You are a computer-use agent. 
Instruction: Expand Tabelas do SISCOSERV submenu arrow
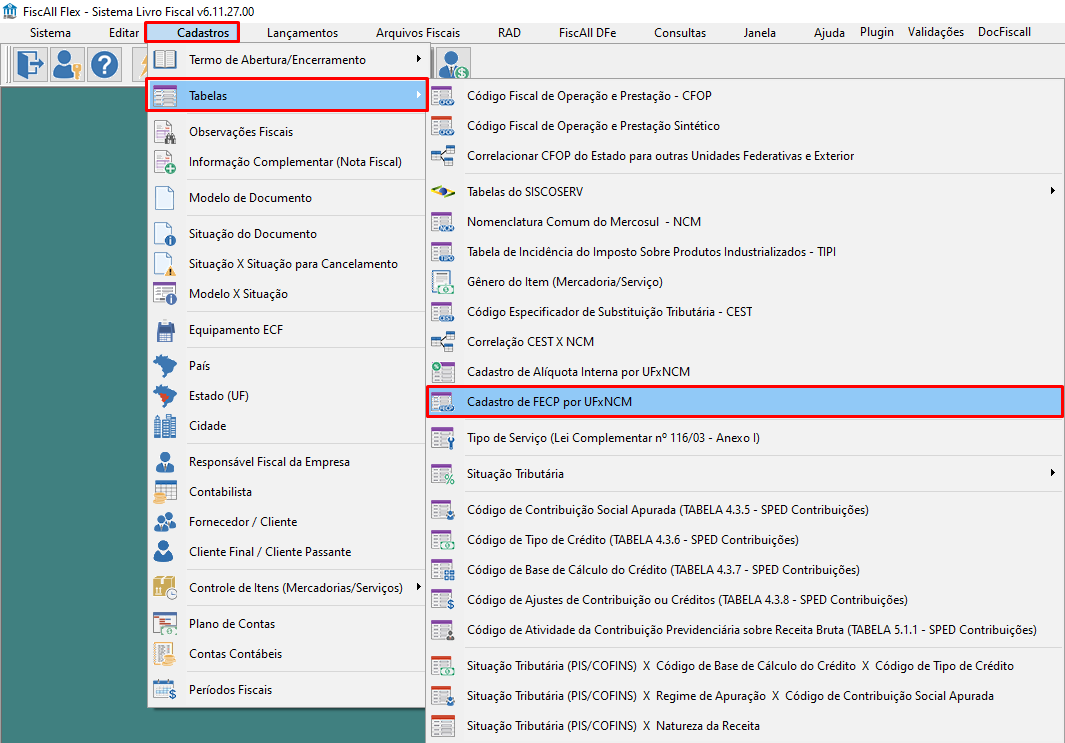point(1053,191)
